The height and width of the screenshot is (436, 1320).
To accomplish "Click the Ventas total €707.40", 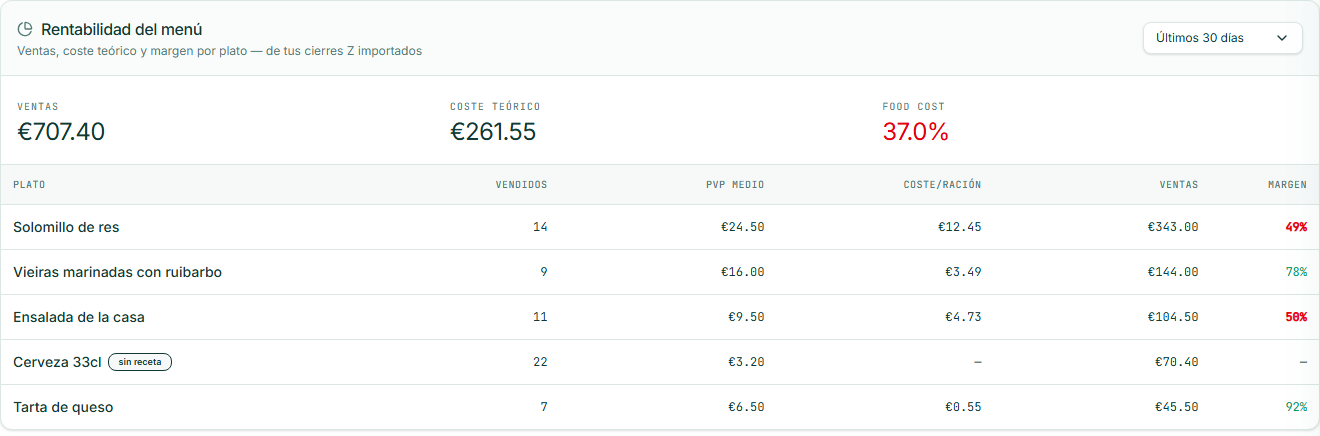I will tap(61, 131).
